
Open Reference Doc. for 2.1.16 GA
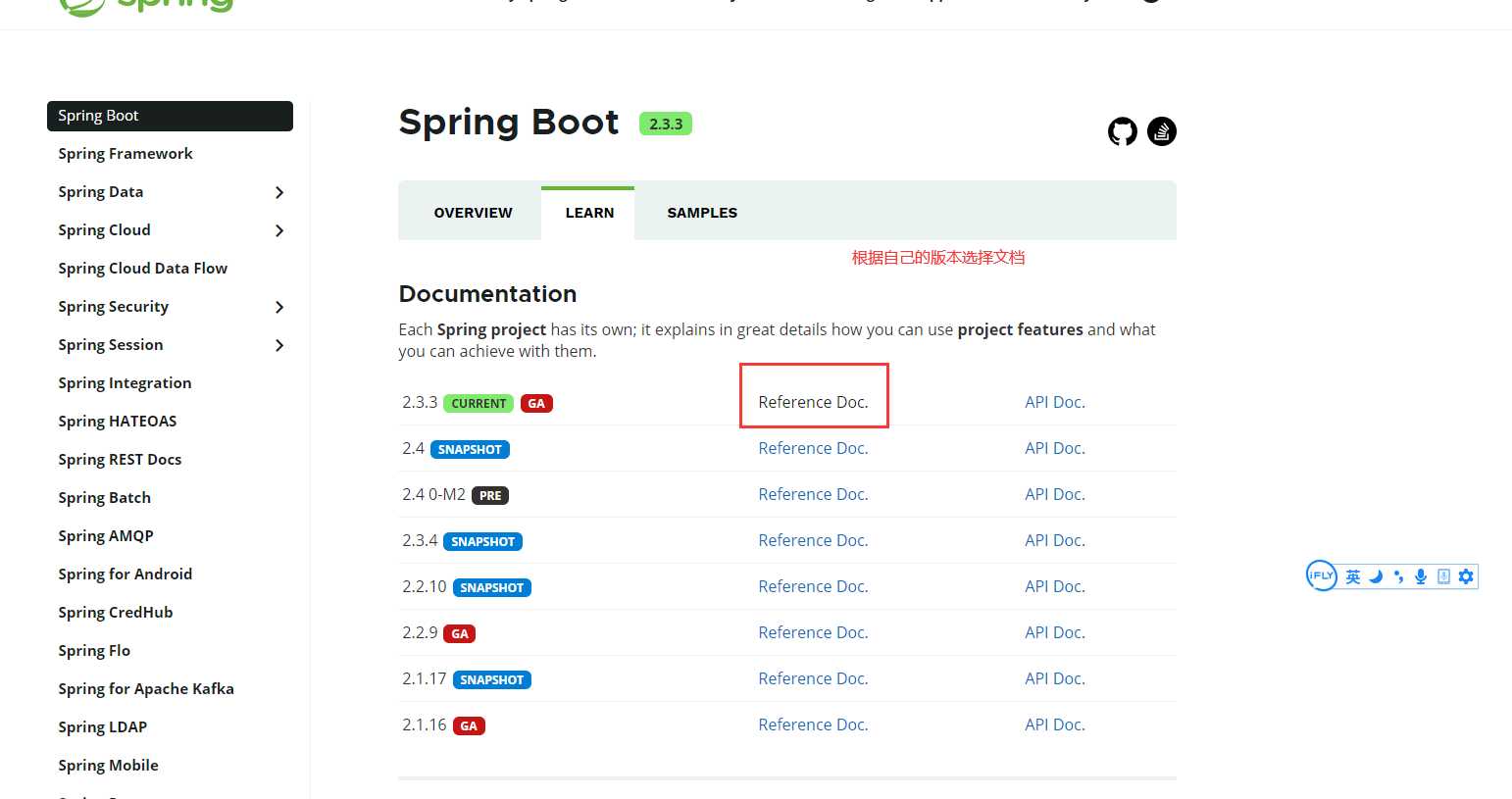tap(813, 724)
